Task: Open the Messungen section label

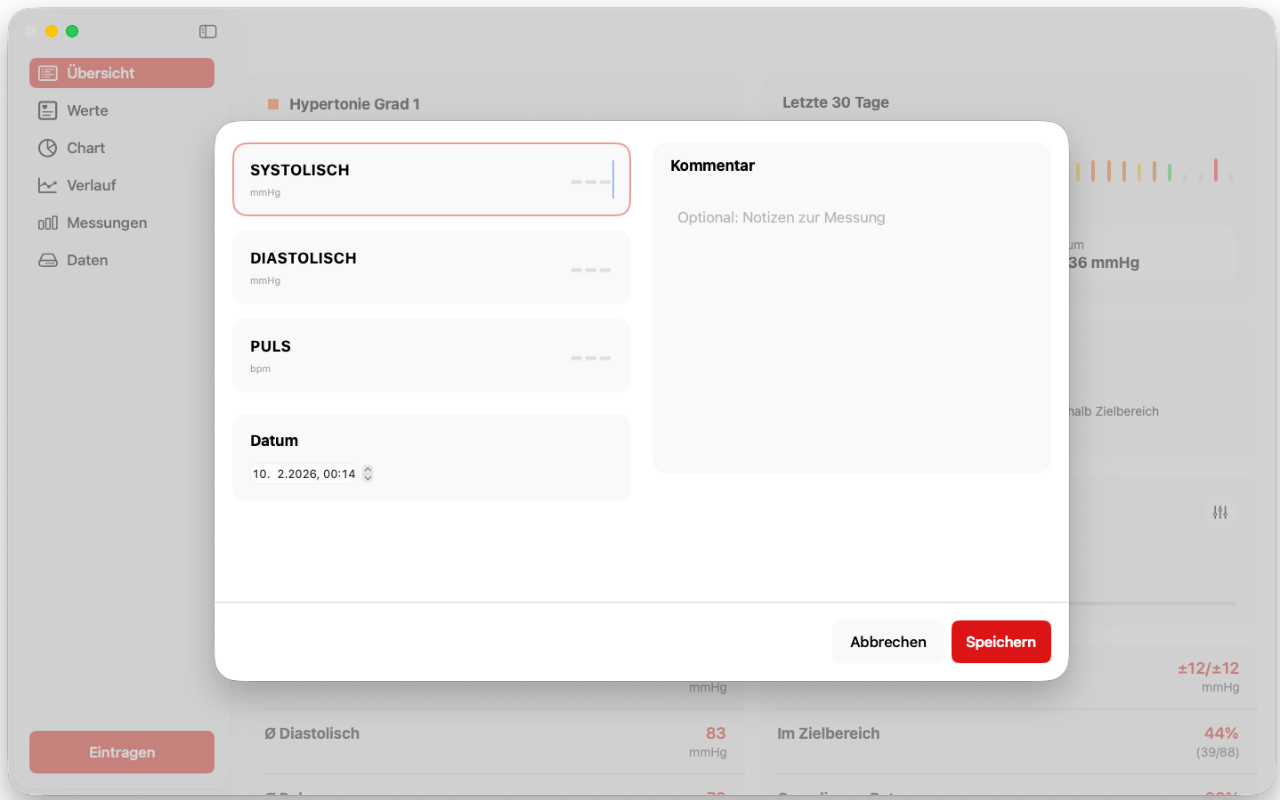Action: [106, 223]
